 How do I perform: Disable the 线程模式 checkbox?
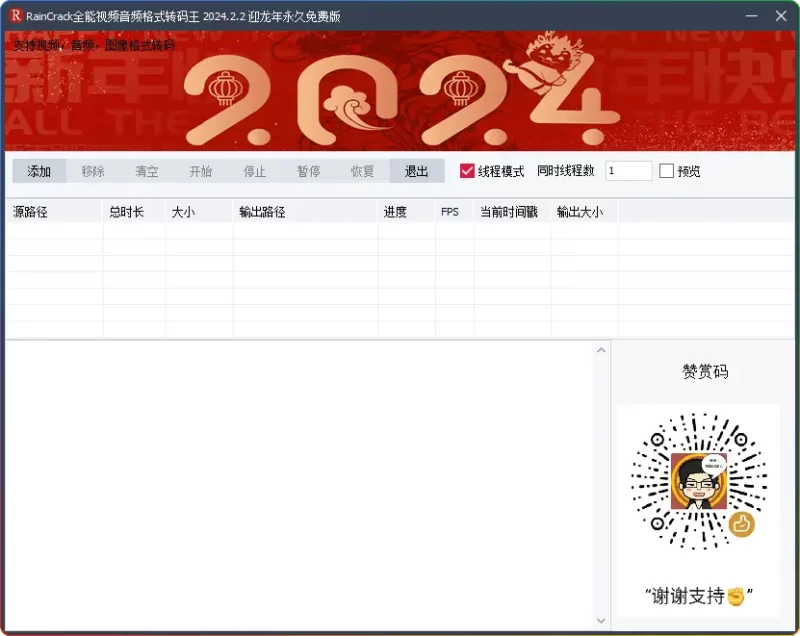point(466,170)
